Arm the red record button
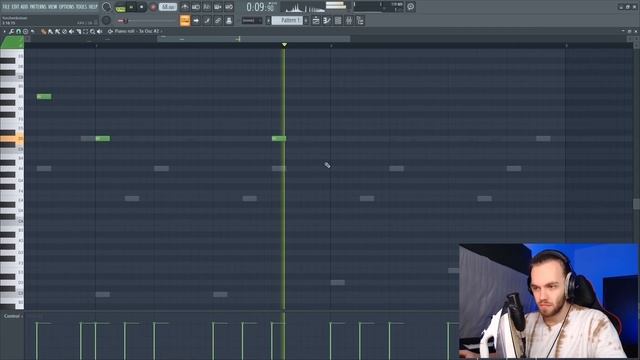 pyautogui.click(x=153, y=7)
